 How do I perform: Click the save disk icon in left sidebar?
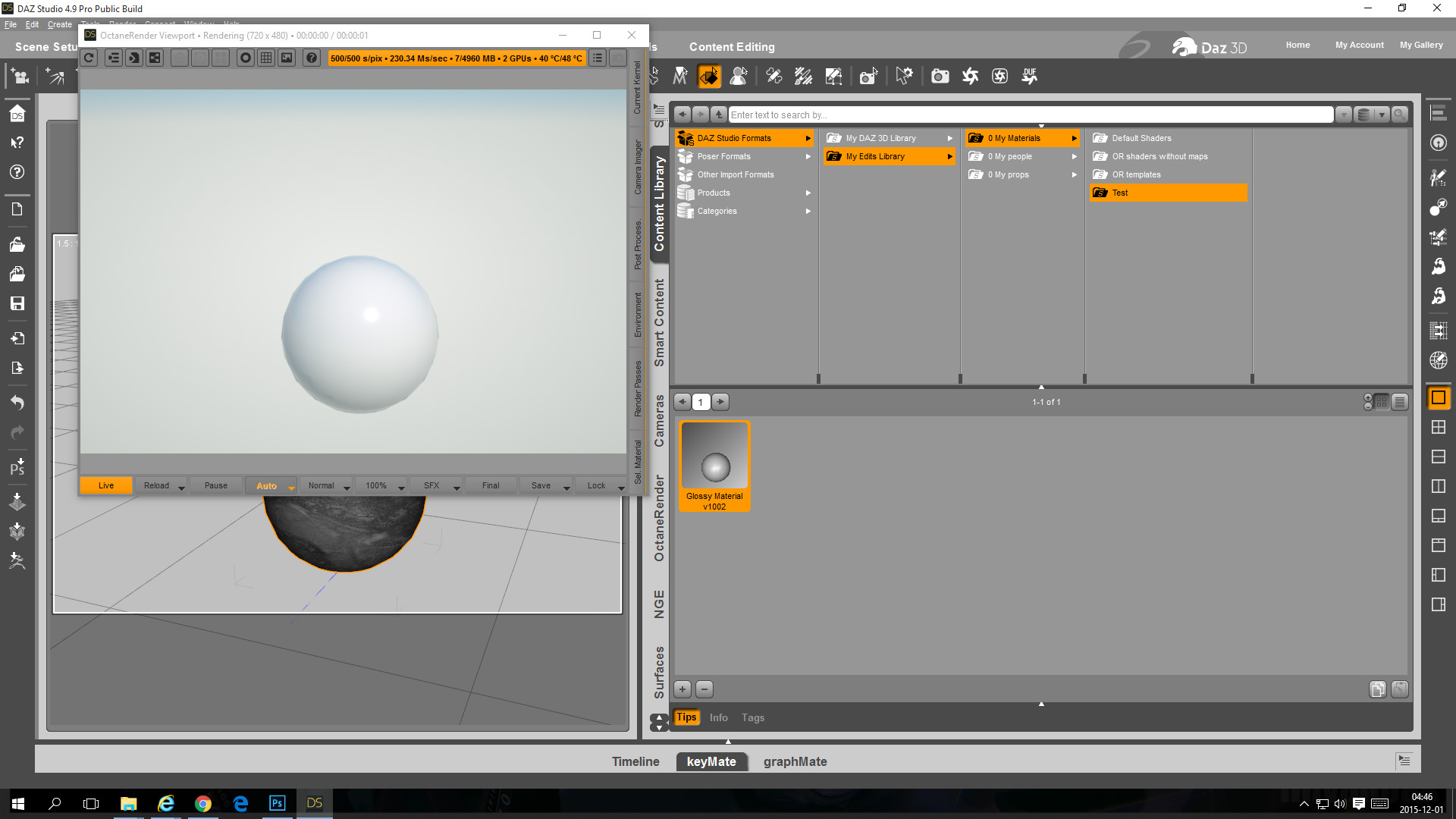(17, 303)
